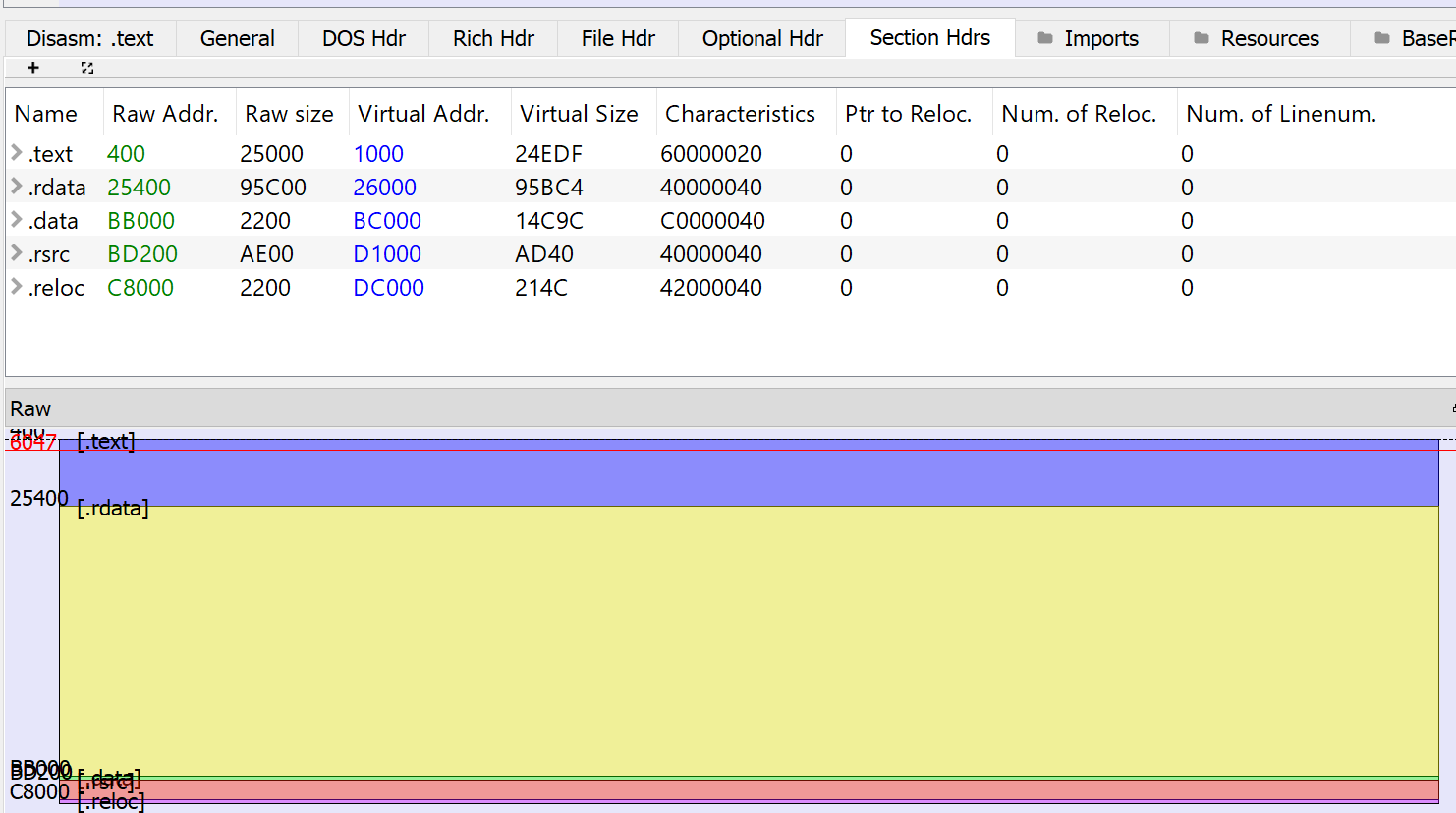Expand the .rsrc section row

click(17, 253)
